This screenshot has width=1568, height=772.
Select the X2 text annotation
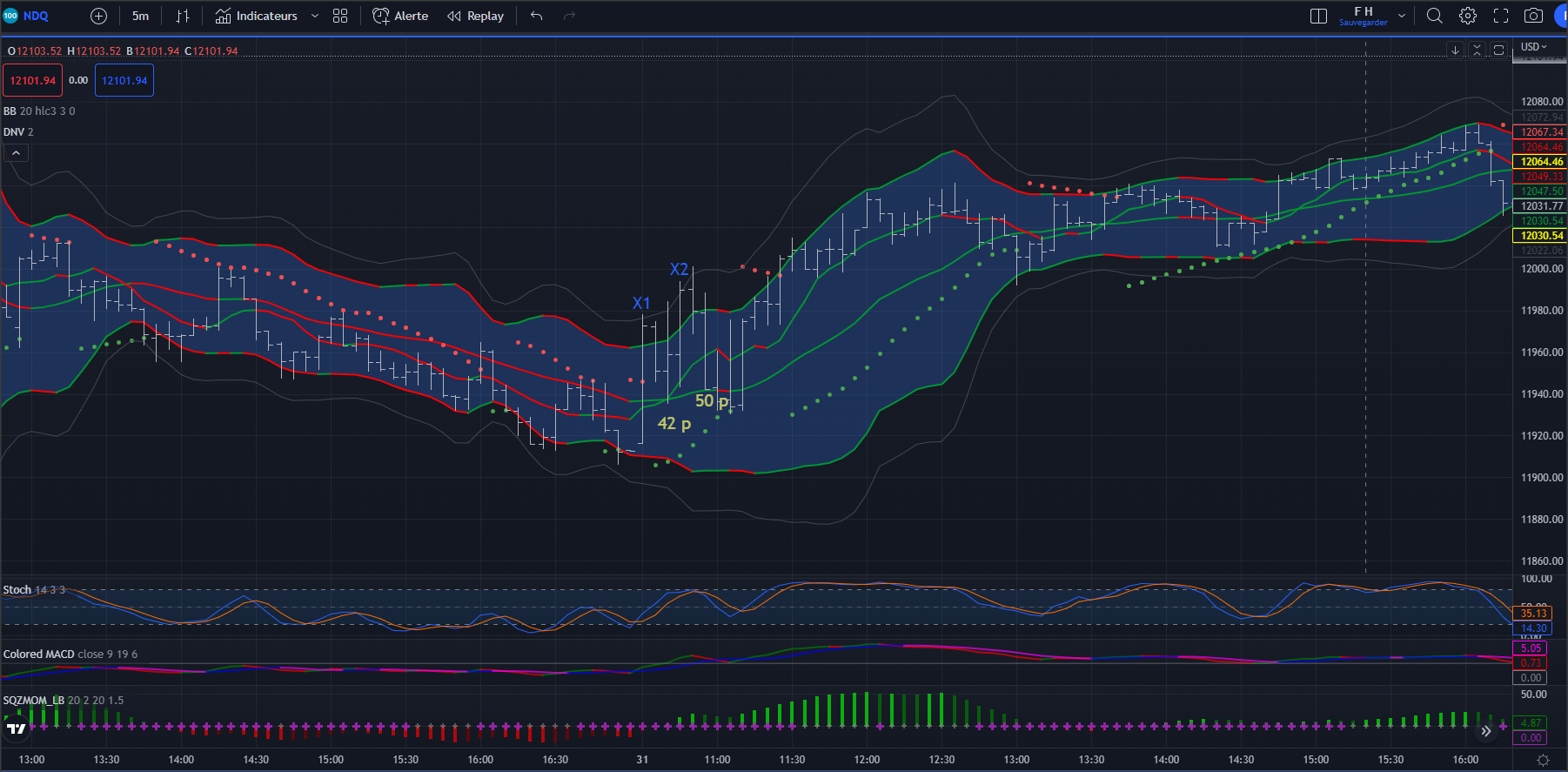(679, 269)
